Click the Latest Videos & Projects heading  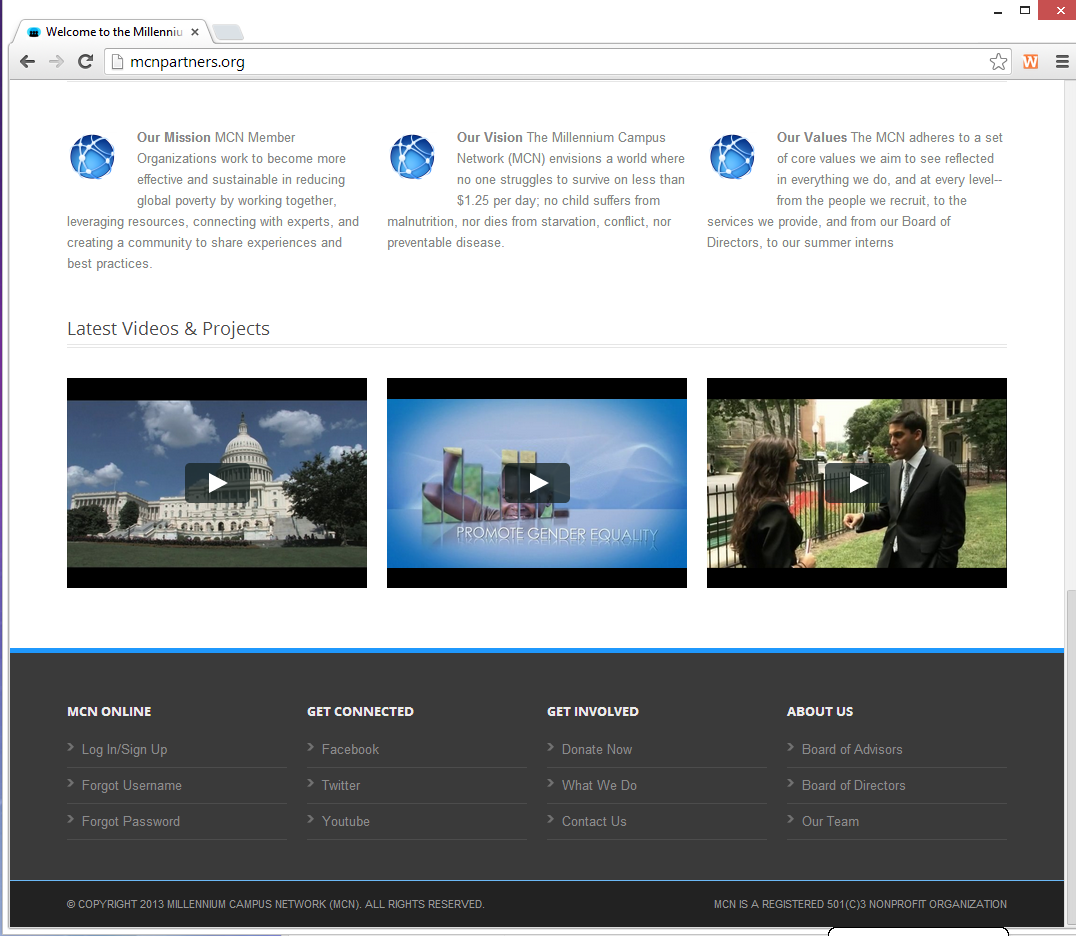(168, 329)
